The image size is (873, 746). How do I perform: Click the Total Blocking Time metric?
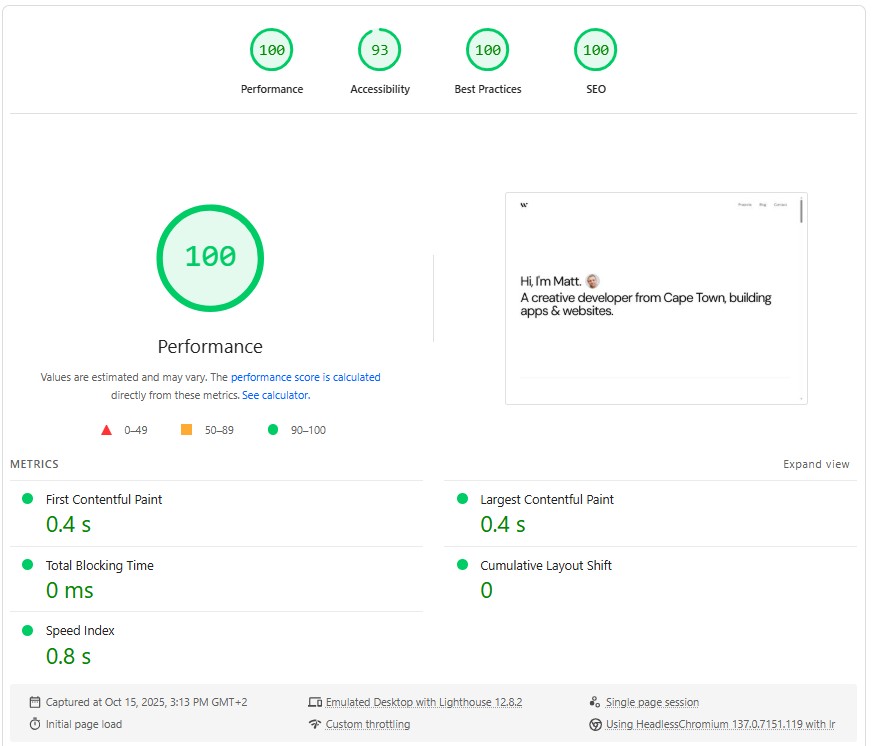click(x=100, y=565)
